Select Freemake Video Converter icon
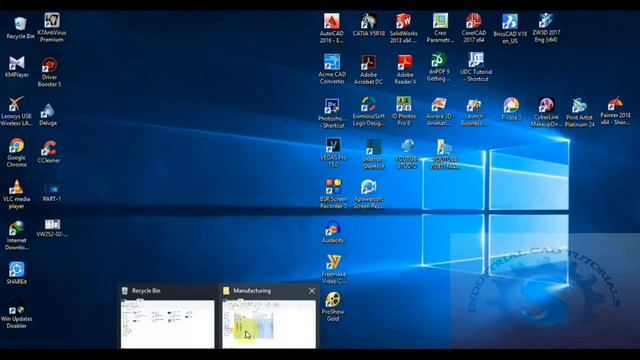The width and height of the screenshot is (640, 360). (x=333, y=269)
